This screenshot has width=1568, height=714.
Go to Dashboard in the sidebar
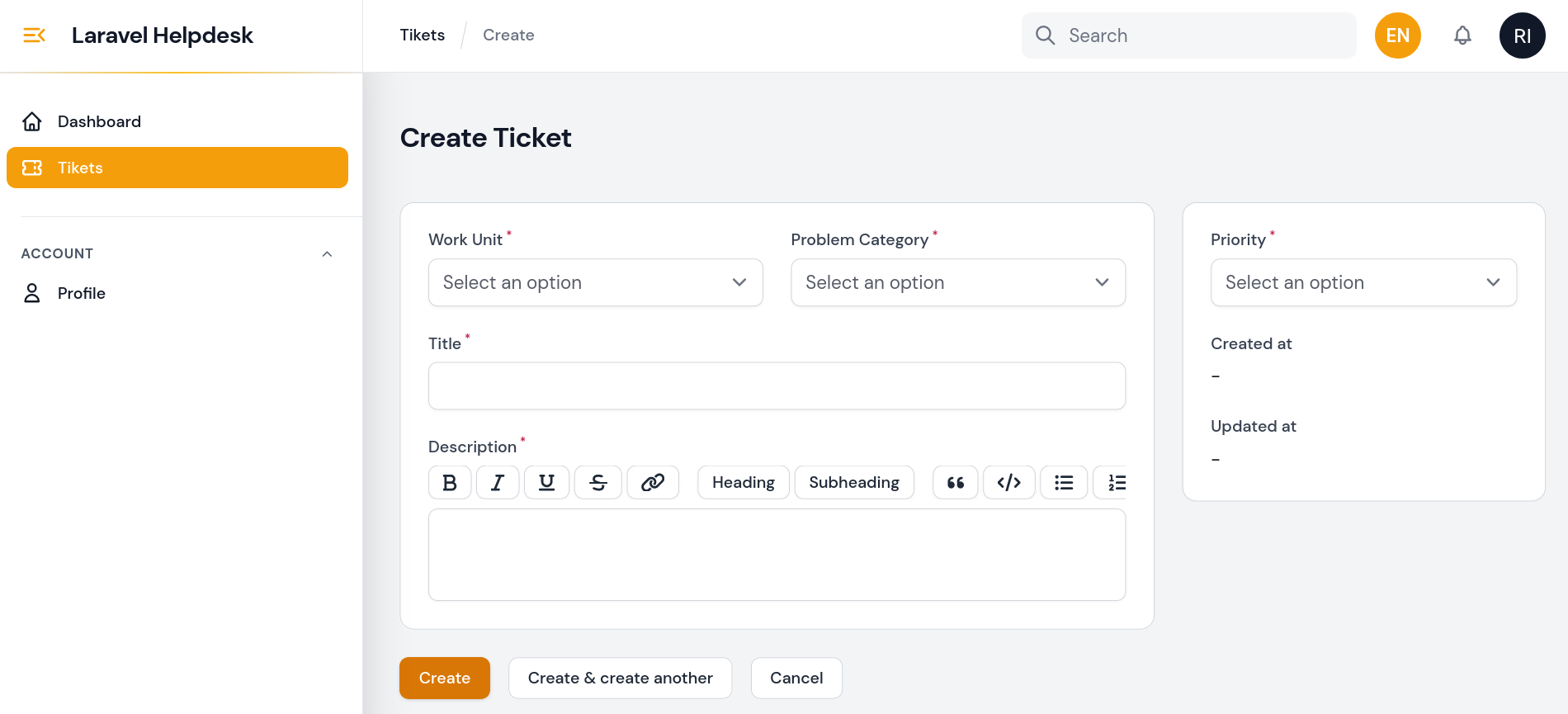click(99, 121)
